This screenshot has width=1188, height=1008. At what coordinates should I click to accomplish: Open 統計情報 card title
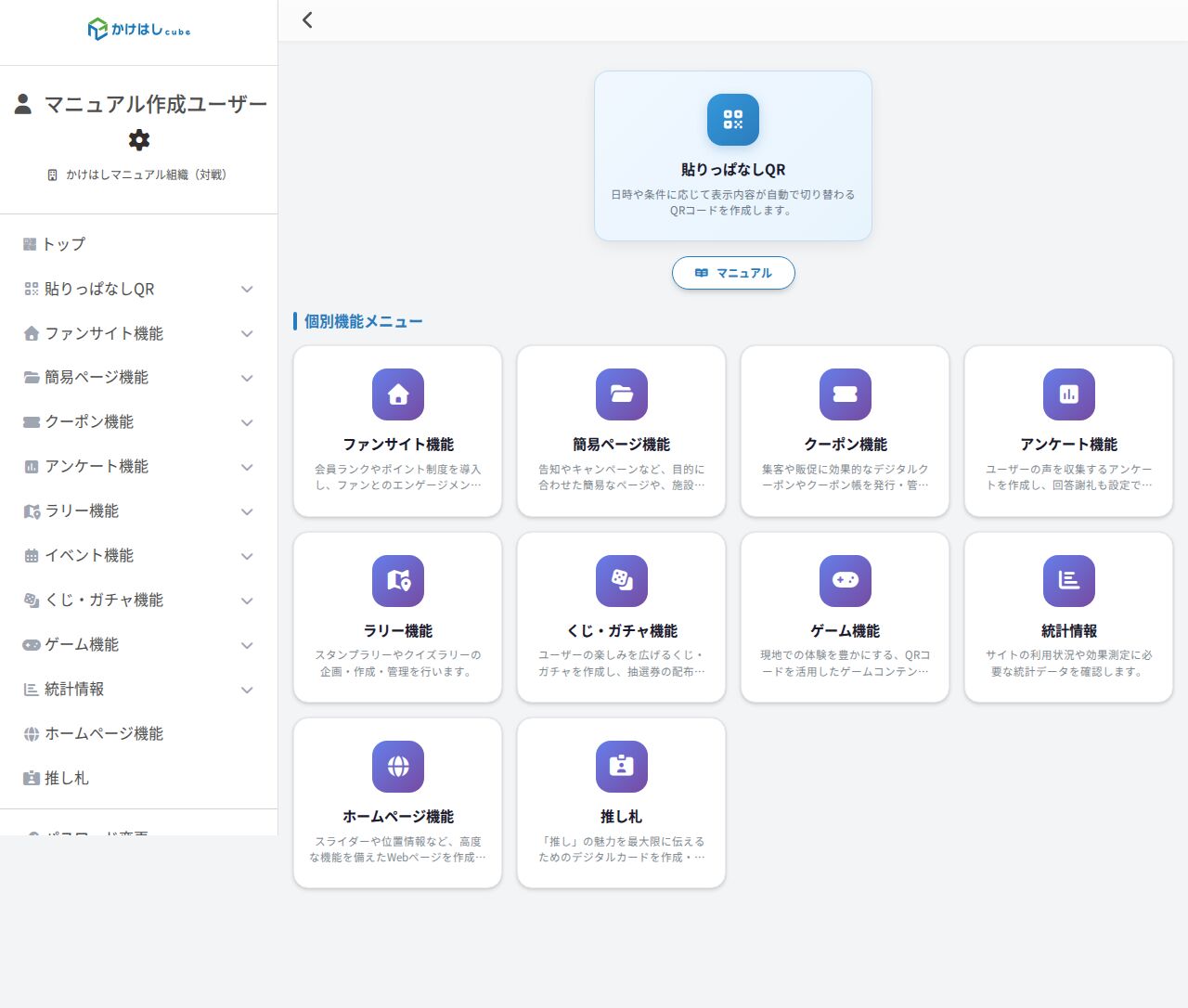[x=1069, y=630]
